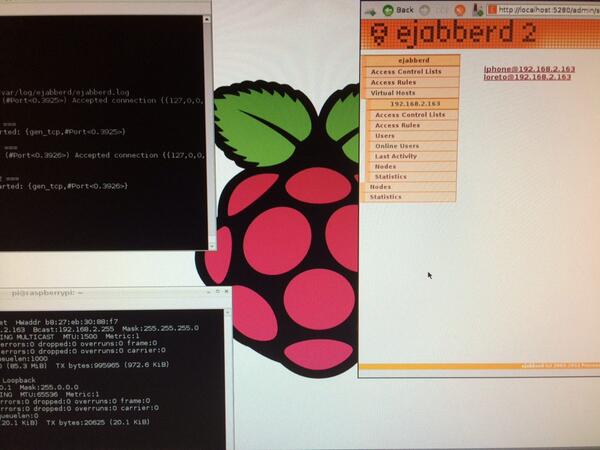Viewport: 600px width, 450px height.
Task: Click the MTU:1500 Metric:1 text in terminal
Action: click(x=101, y=336)
